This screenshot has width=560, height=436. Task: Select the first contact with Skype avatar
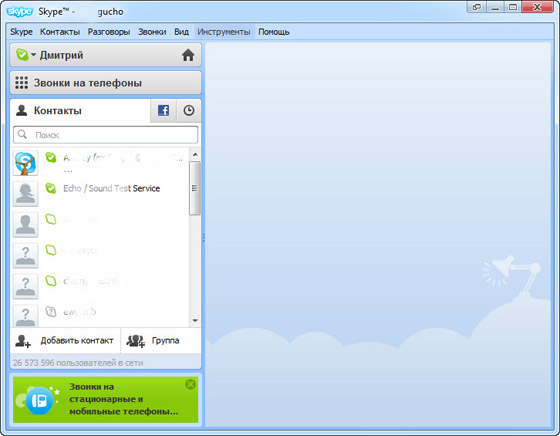pyautogui.click(x=25, y=163)
